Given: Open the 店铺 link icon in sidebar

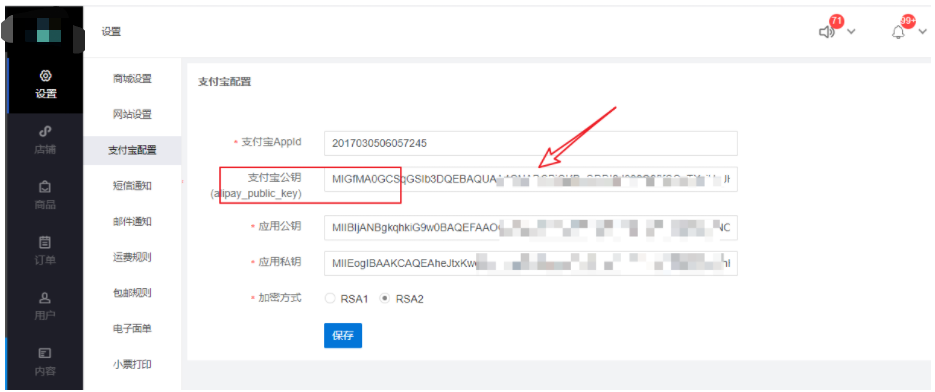Looking at the screenshot, I should pos(45,131).
